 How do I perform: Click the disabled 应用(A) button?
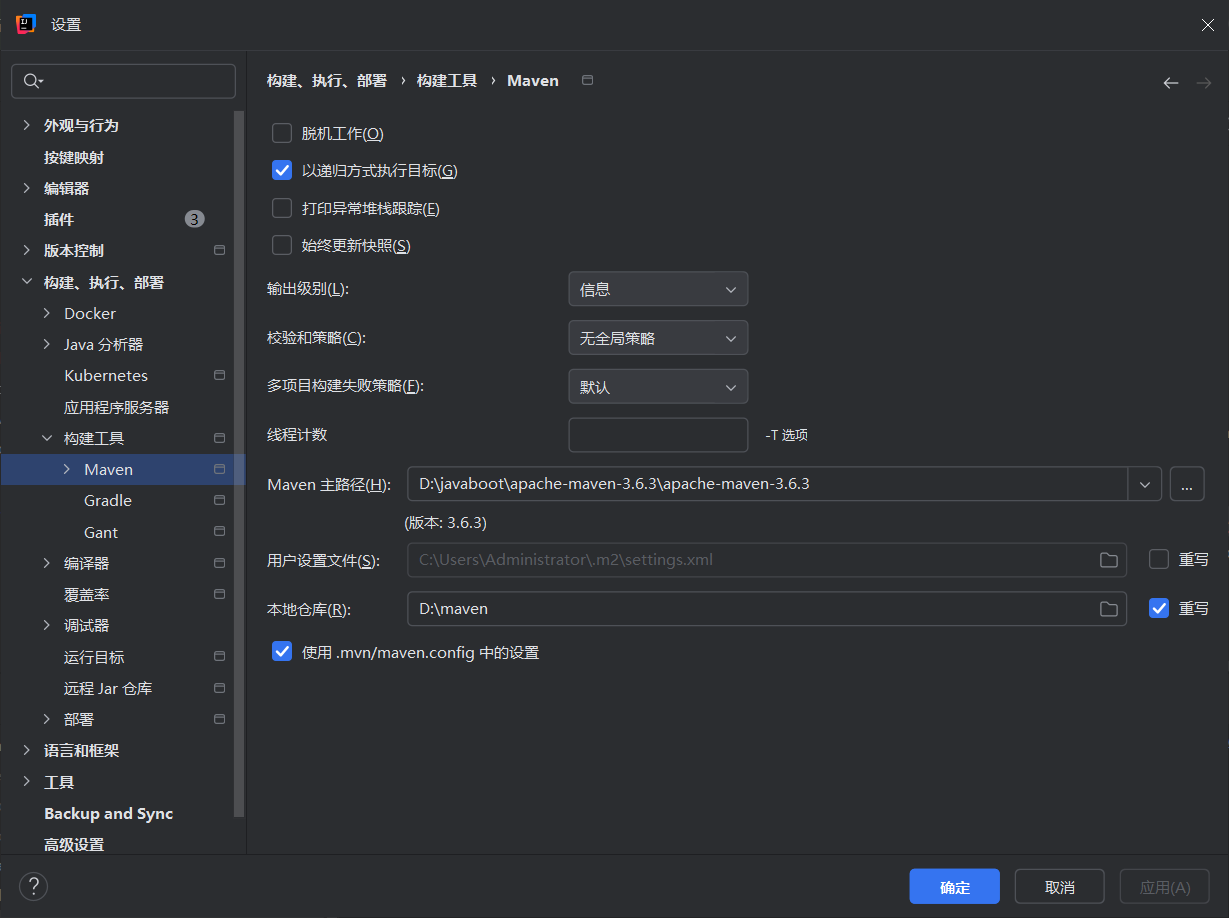(1165, 887)
